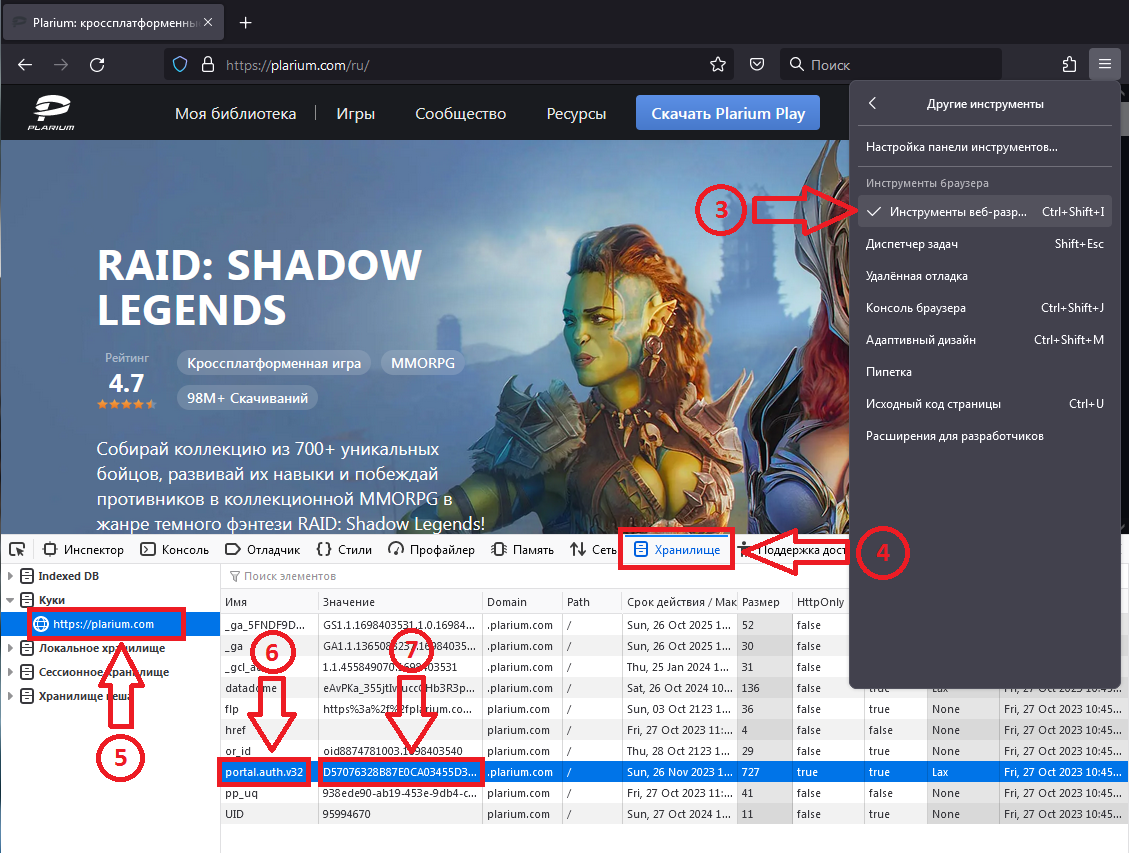Sort by the HttpOnly column header

click(820, 602)
